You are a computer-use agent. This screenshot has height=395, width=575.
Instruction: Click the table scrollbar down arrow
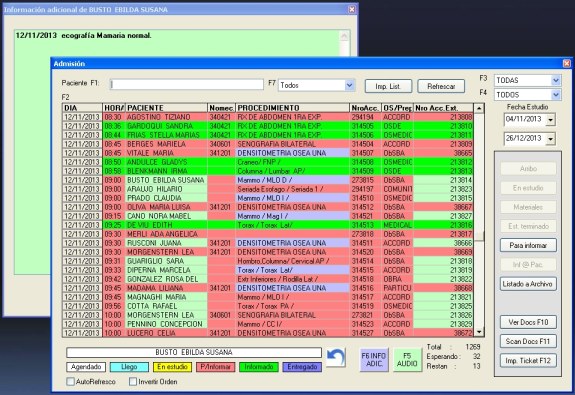479,332
